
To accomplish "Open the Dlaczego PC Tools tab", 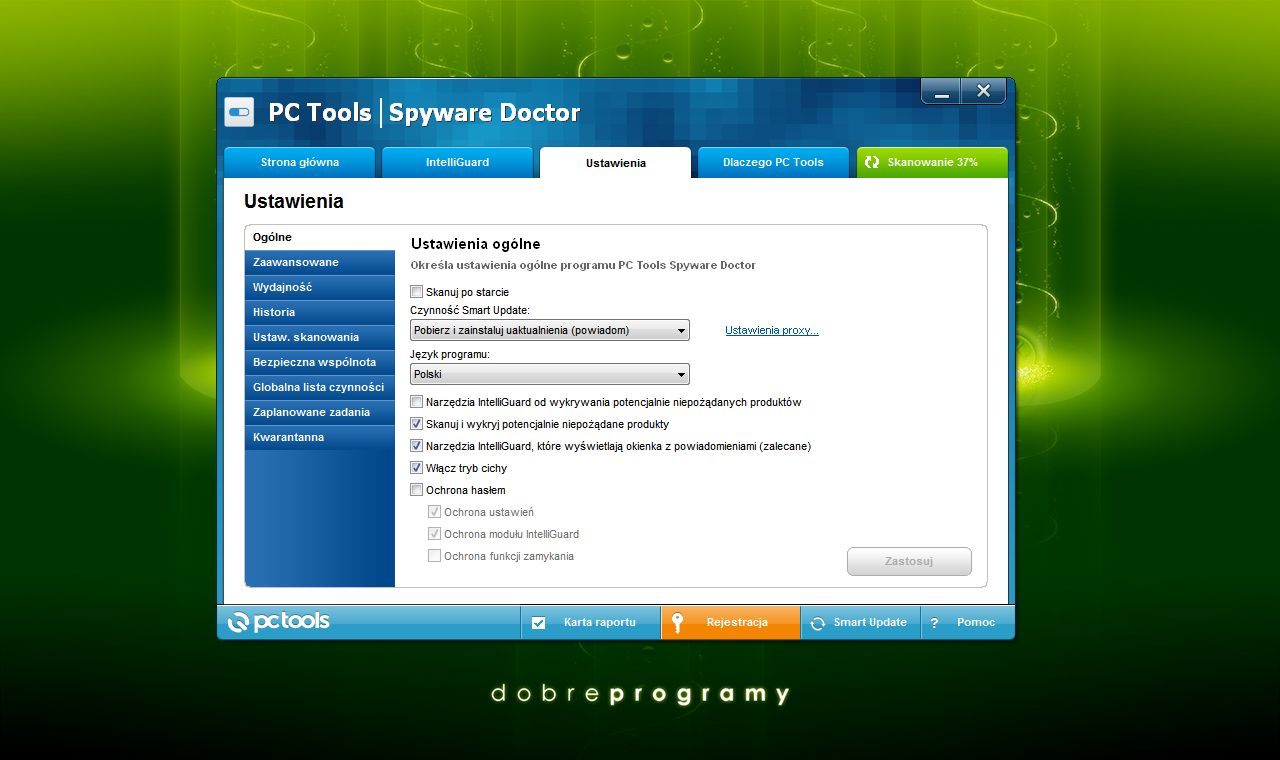I will pos(773,162).
